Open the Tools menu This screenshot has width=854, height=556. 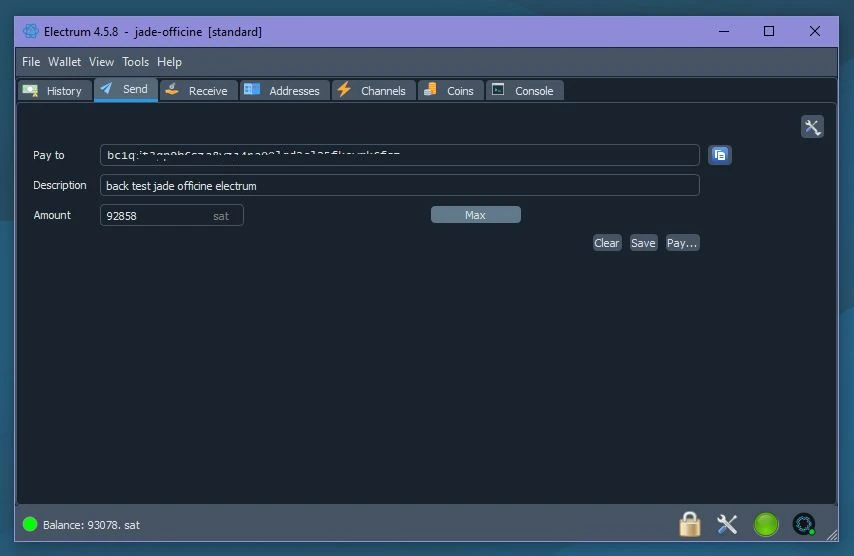pyautogui.click(x=135, y=62)
